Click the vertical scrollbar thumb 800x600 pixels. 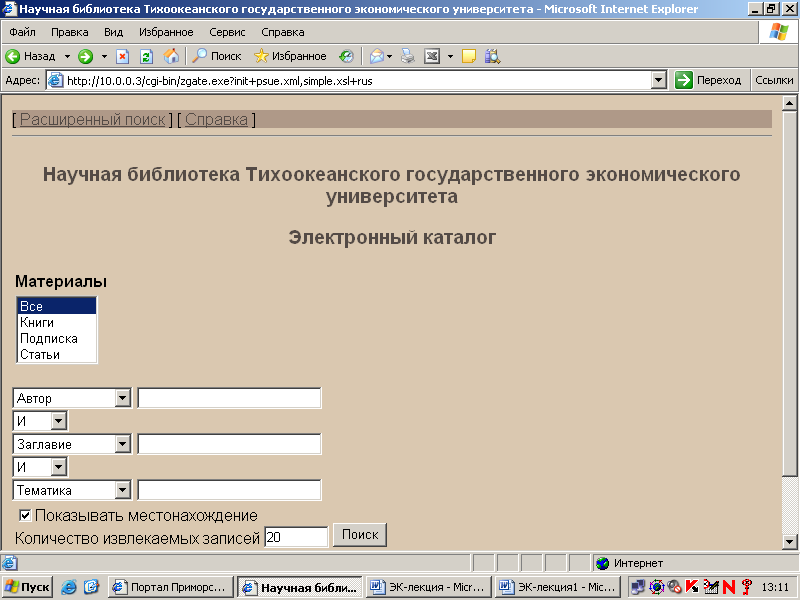click(789, 293)
